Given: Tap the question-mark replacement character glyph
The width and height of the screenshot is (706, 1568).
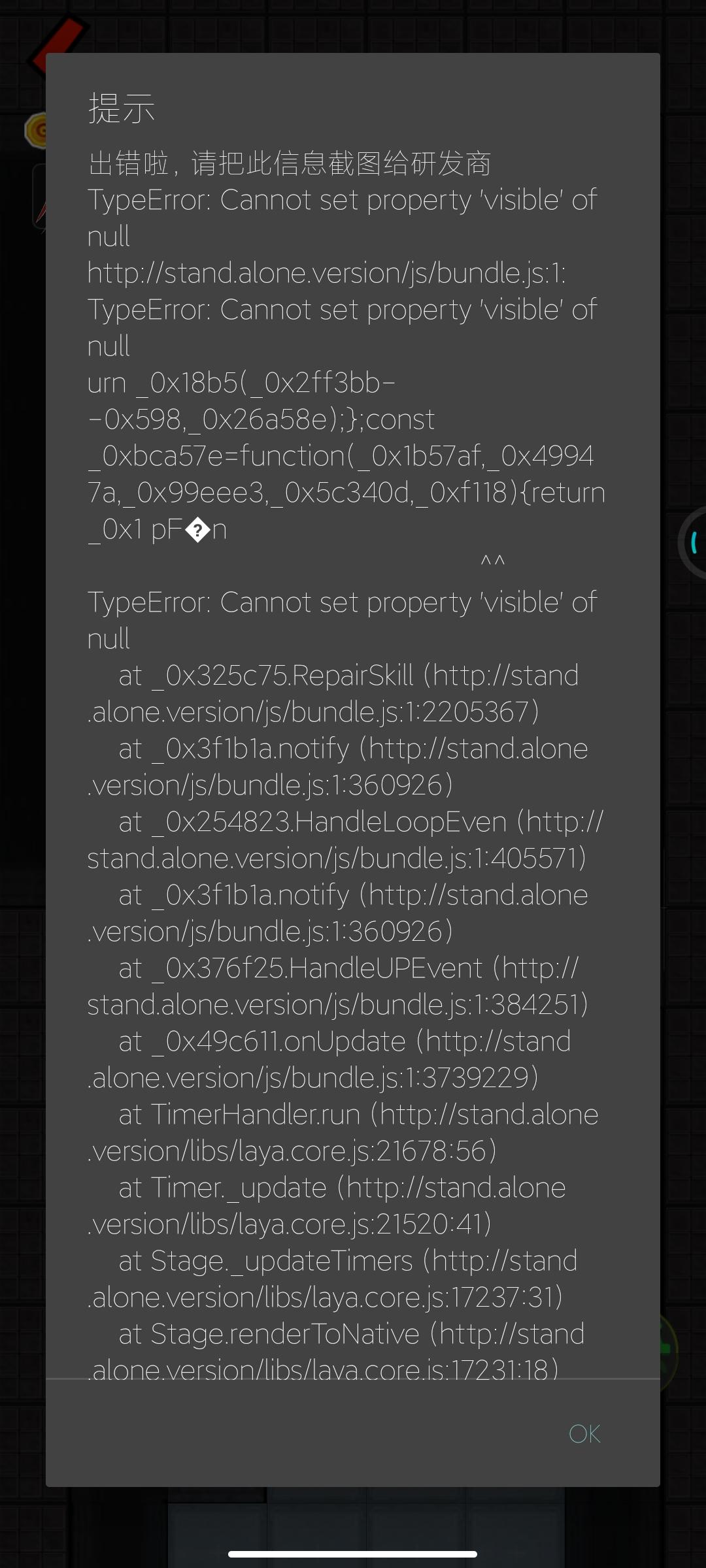Looking at the screenshot, I should (197, 530).
